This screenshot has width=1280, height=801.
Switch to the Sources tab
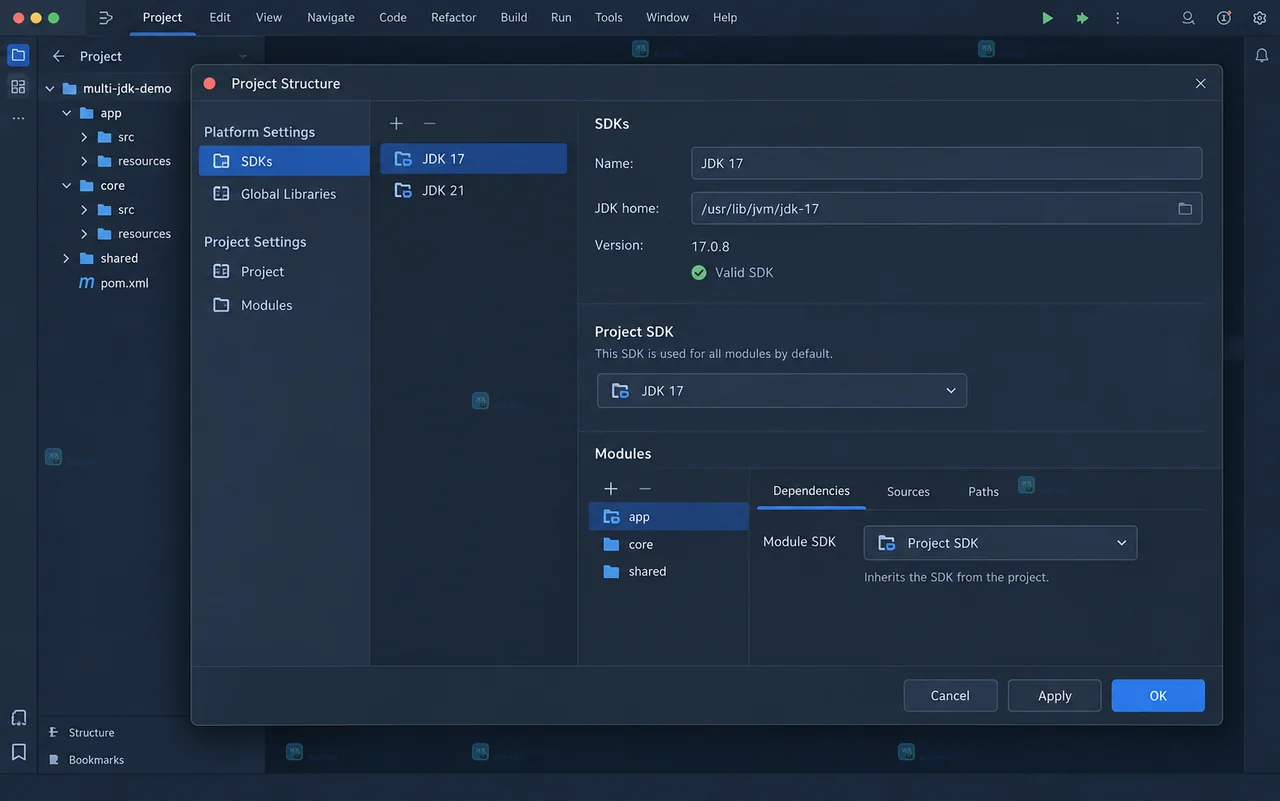coord(908,491)
